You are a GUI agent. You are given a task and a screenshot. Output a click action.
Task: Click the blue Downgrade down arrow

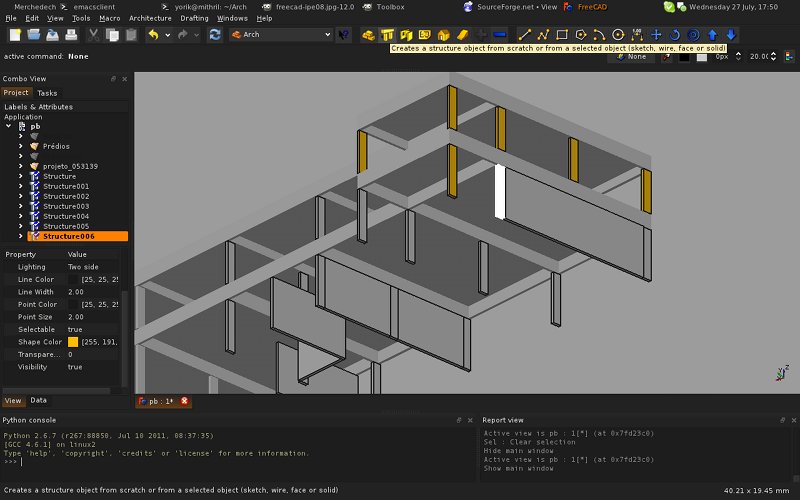pos(731,35)
